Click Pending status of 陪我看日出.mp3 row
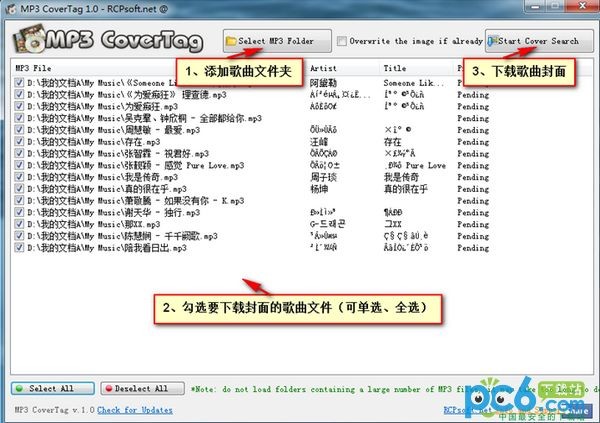This screenshot has height=423, width=600. [x=473, y=248]
